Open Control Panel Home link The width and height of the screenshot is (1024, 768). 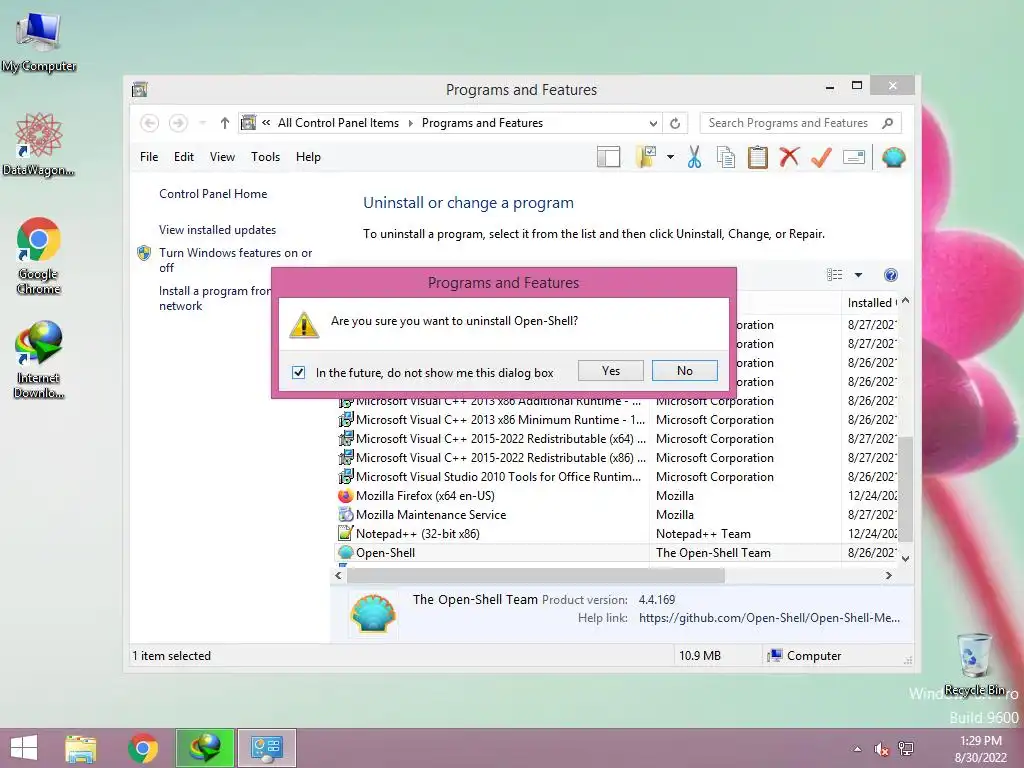point(213,194)
